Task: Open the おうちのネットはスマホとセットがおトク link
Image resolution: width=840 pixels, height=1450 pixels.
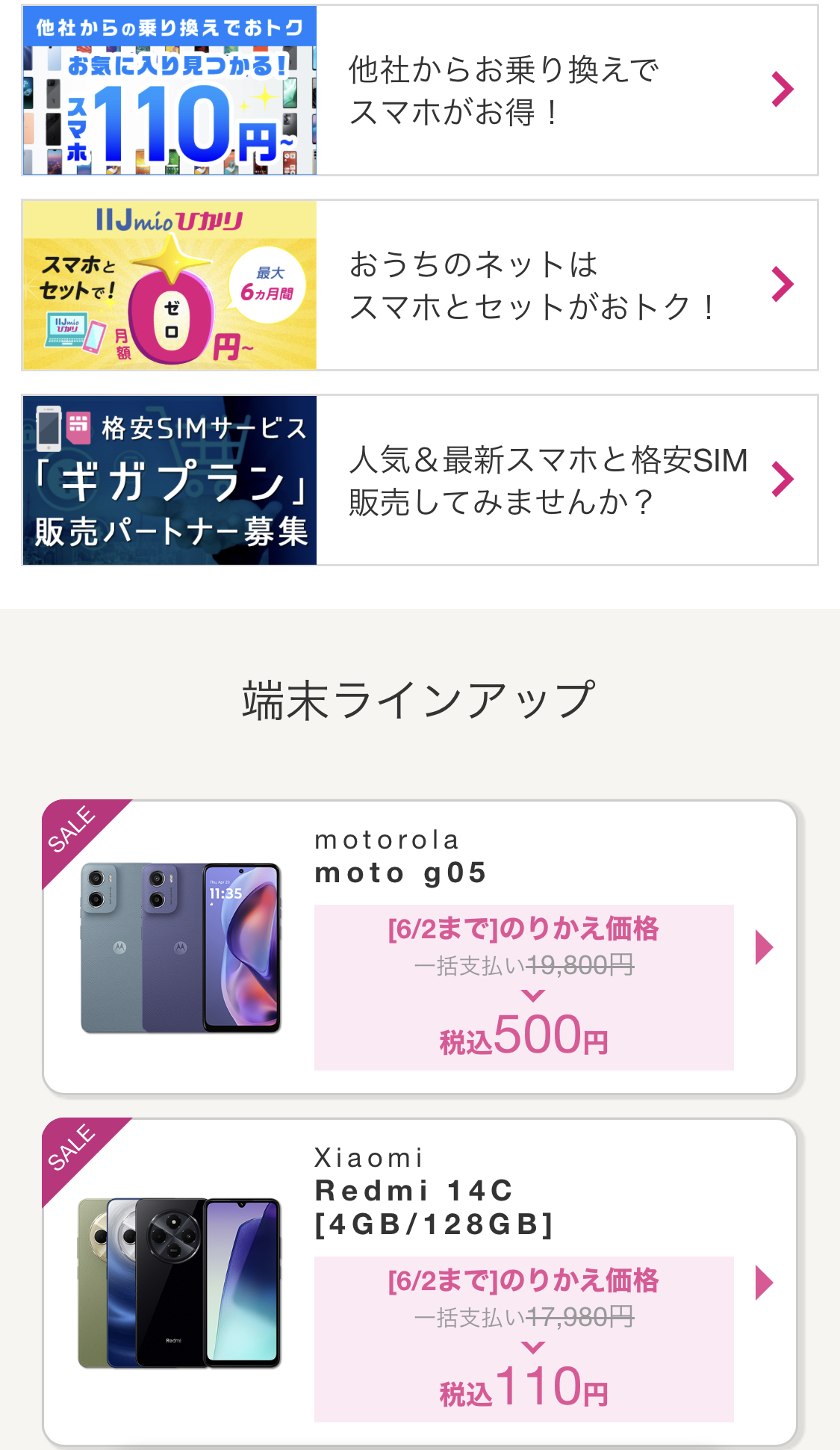Action: pos(532,285)
